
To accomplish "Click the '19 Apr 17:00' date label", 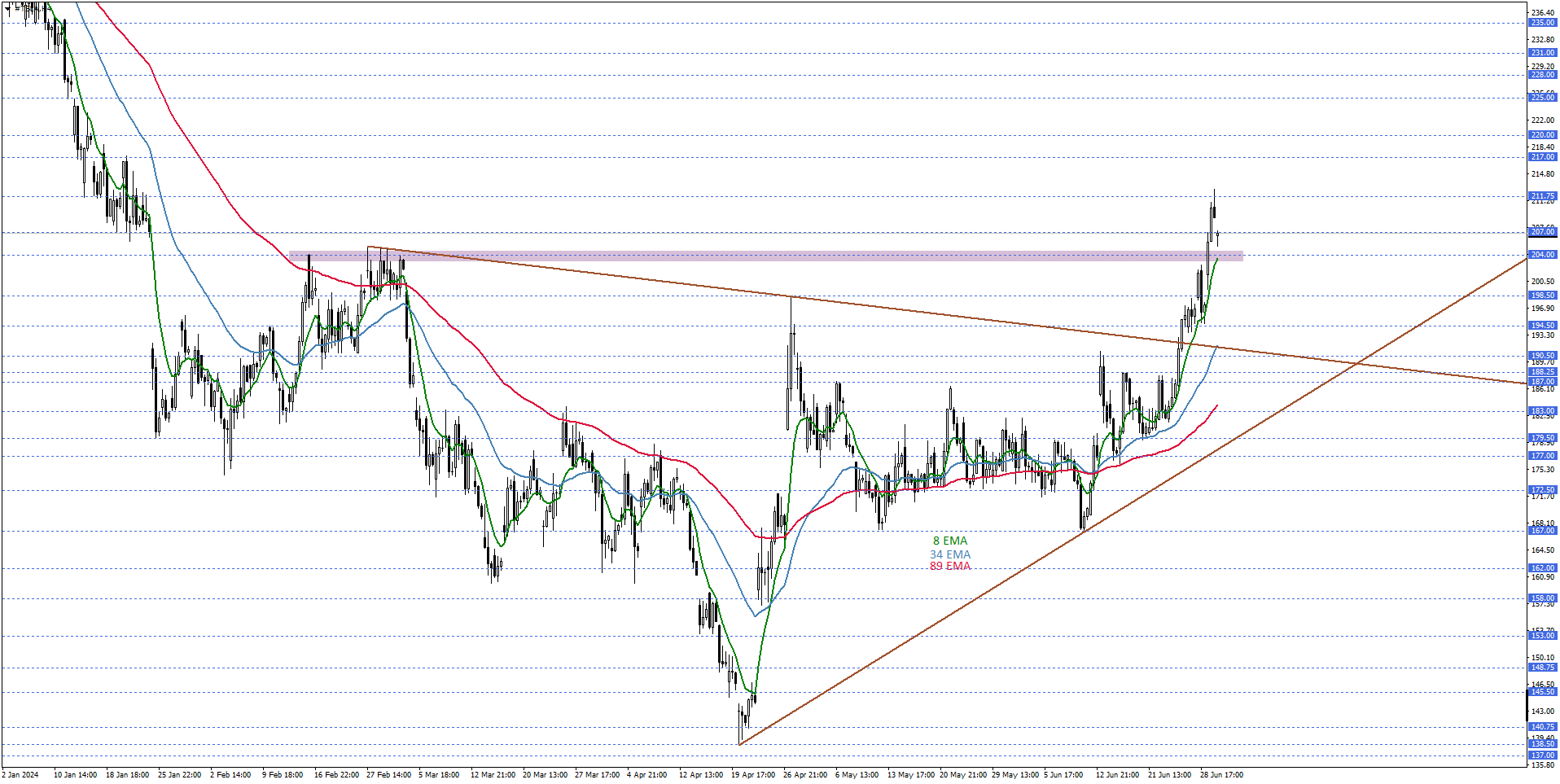I will [x=753, y=775].
